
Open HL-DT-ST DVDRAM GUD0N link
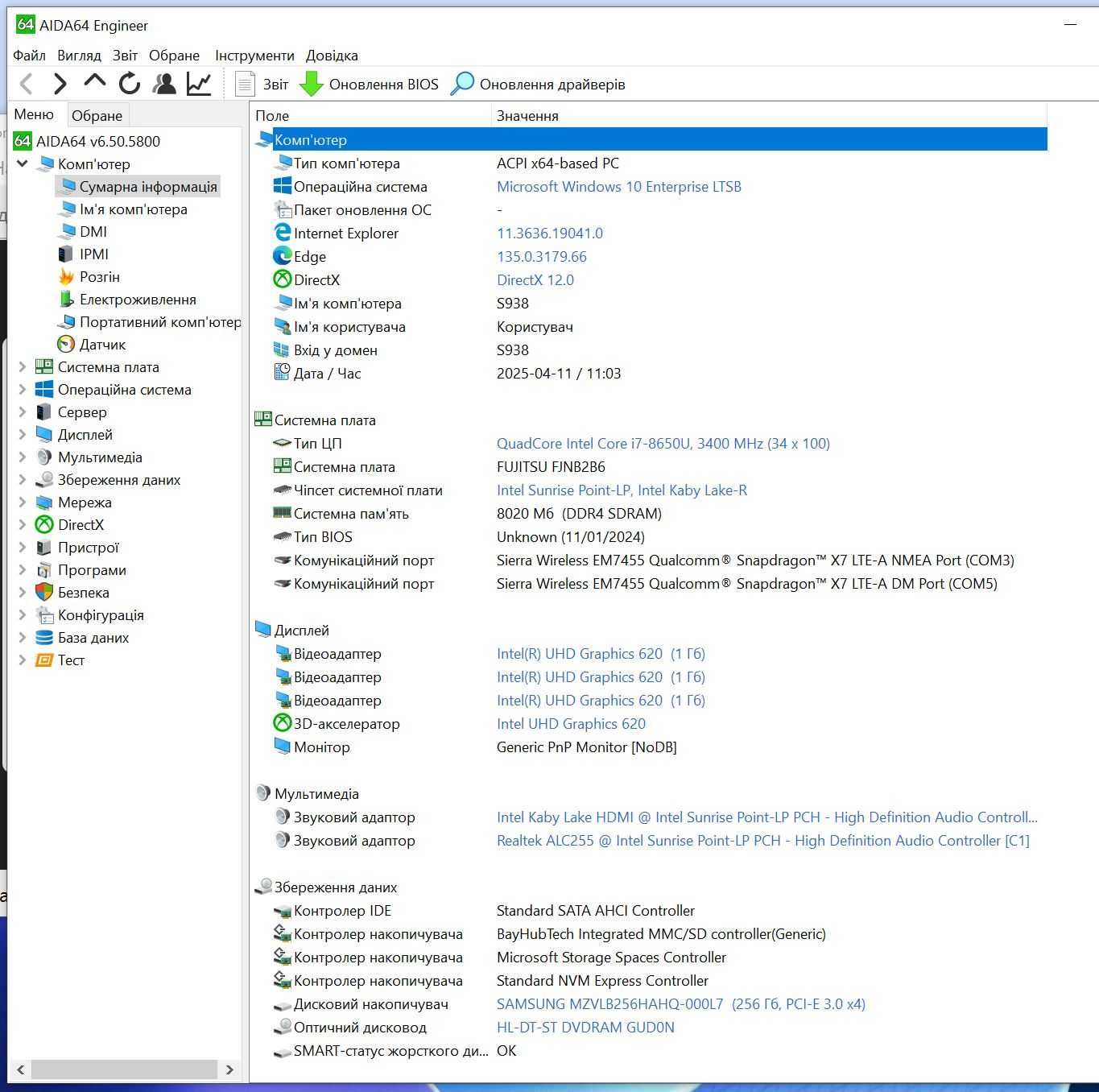[x=585, y=1027]
